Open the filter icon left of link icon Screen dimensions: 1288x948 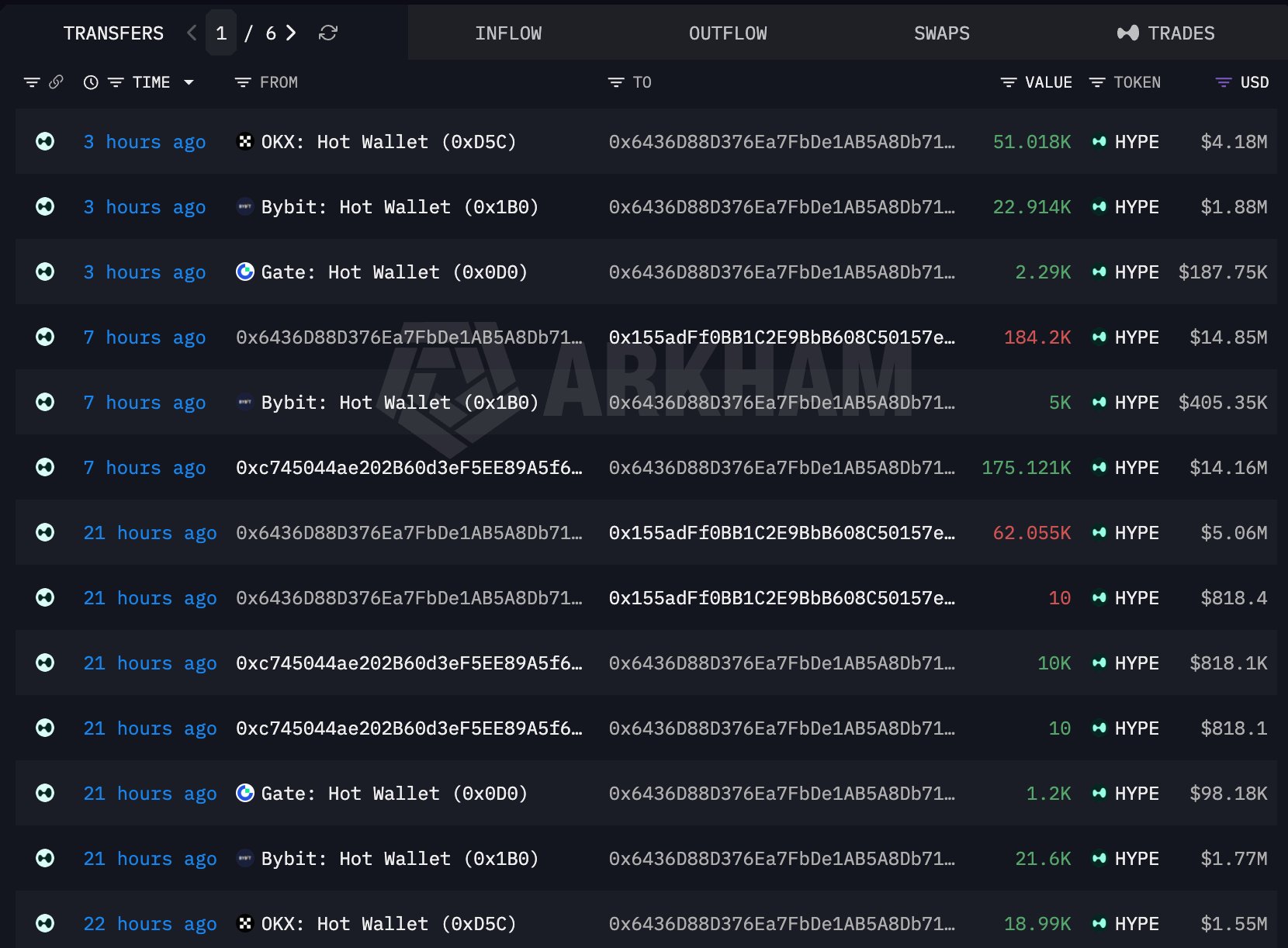click(32, 82)
